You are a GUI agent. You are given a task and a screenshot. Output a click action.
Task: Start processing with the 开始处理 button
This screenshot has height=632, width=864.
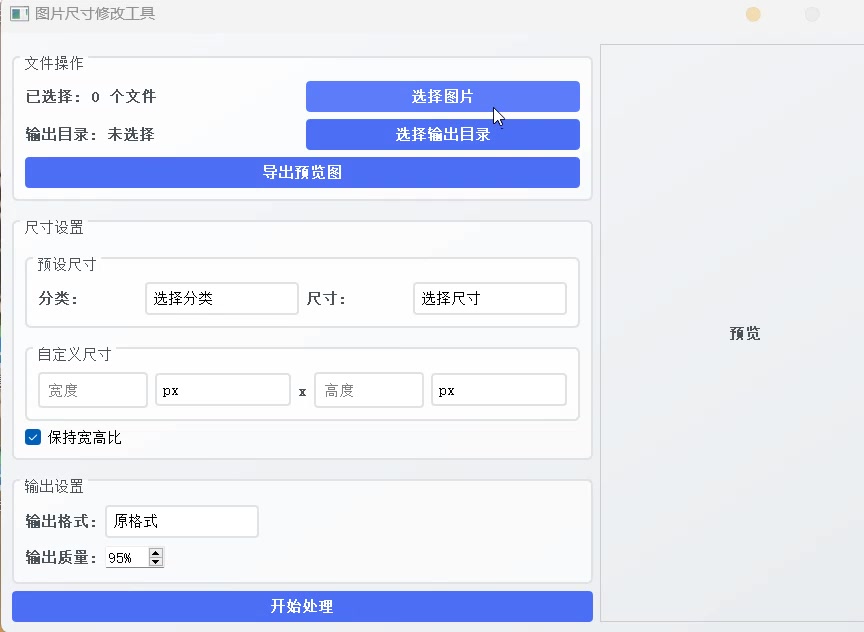pos(302,606)
